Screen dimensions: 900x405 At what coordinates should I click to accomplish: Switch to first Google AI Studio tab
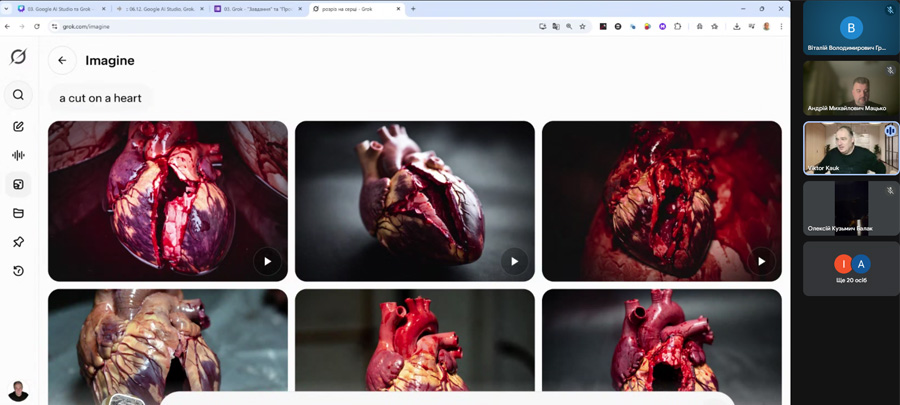[x=59, y=9]
